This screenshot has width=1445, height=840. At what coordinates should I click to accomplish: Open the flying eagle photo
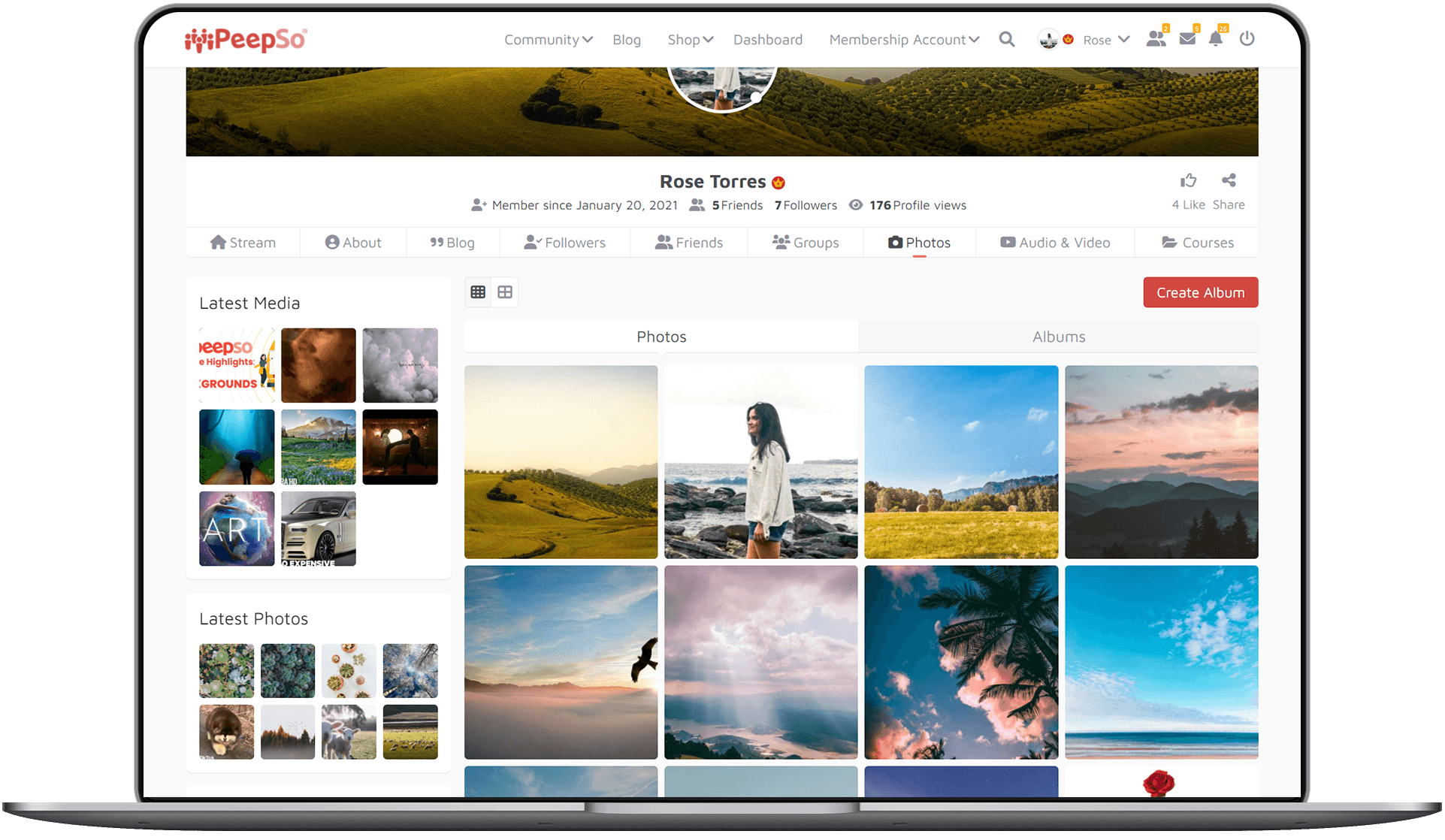click(561, 662)
